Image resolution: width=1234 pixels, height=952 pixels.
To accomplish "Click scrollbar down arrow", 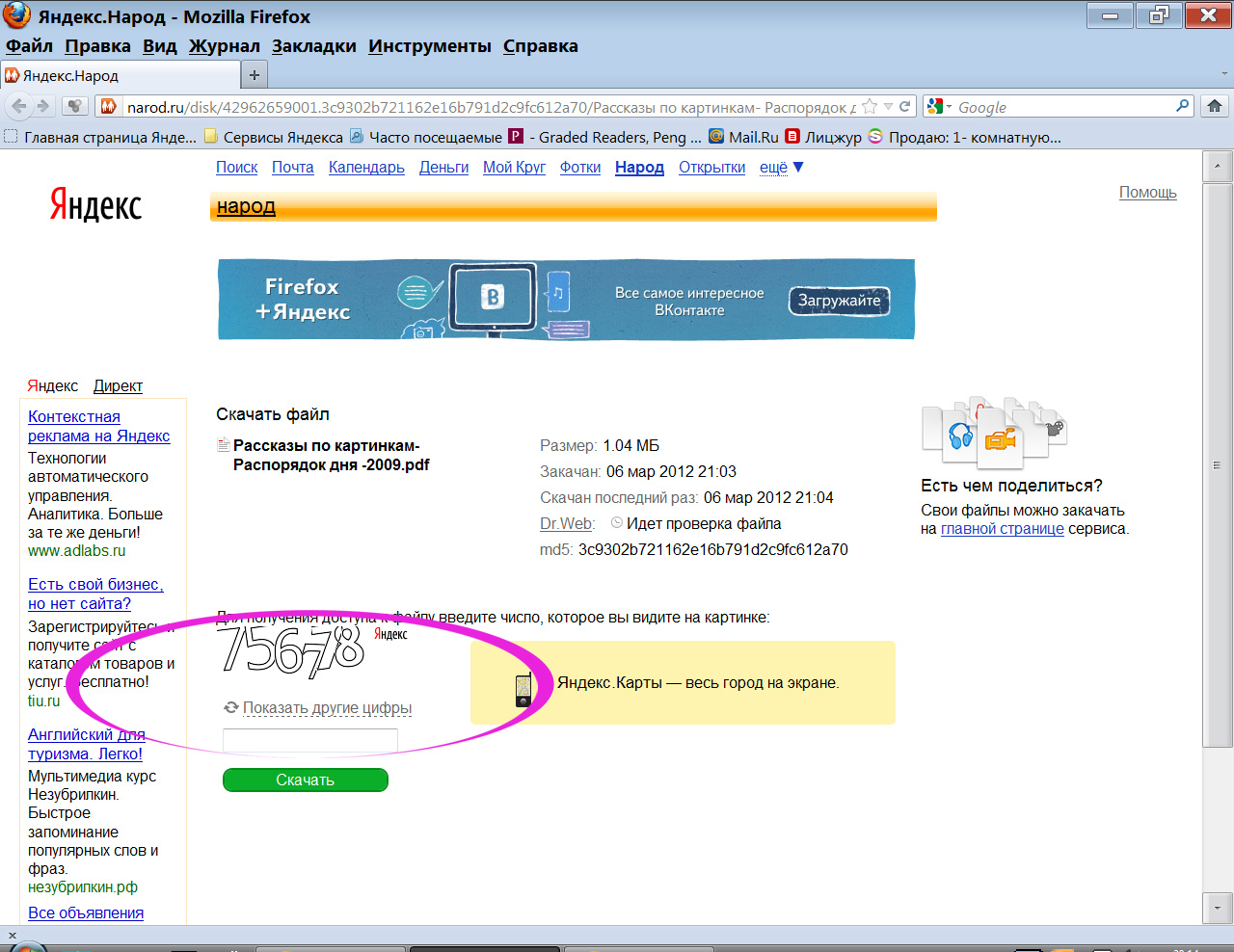I will tap(1217, 908).
